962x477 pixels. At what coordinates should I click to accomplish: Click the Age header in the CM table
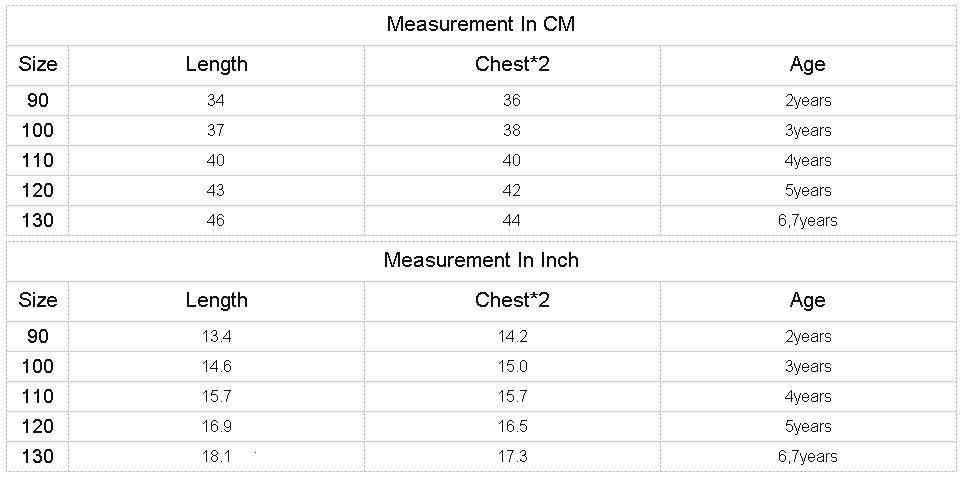pos(807,64)
